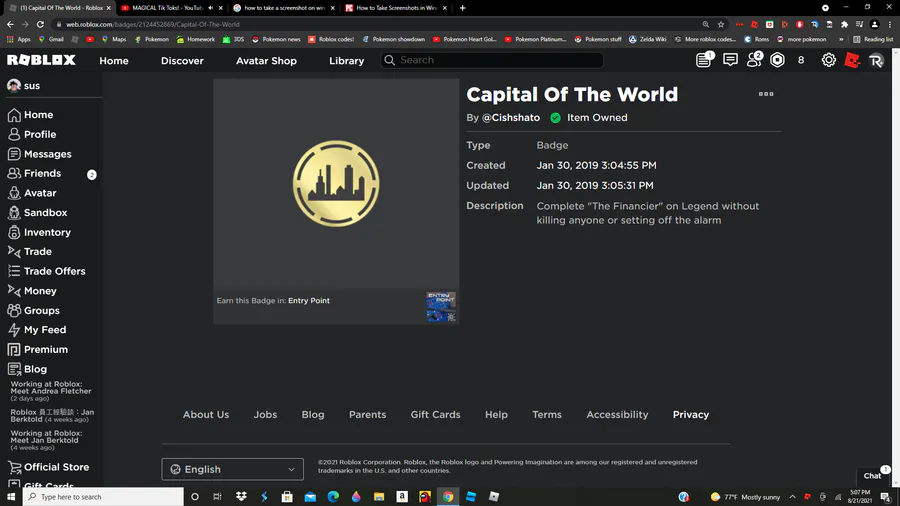Screen dimensions: 900x506
Task: Switch to the how to take a screenshot tab
Action: coord(284,8)
